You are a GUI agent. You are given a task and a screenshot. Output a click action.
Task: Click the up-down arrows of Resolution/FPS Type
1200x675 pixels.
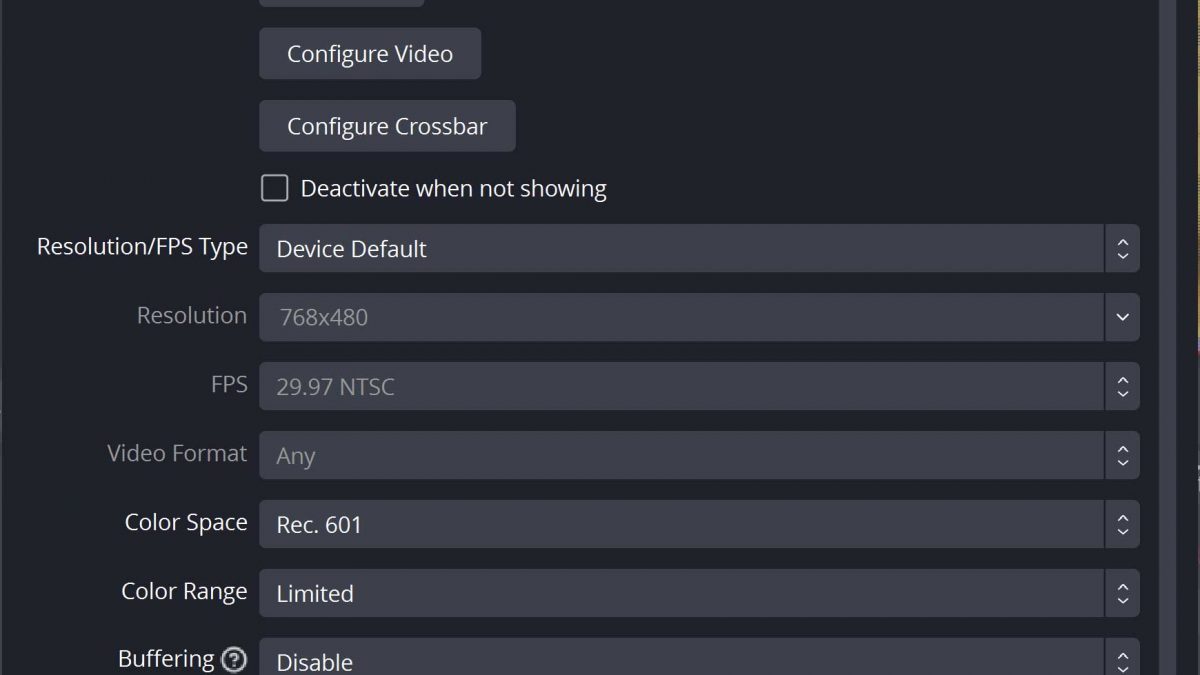[1122, 248]
